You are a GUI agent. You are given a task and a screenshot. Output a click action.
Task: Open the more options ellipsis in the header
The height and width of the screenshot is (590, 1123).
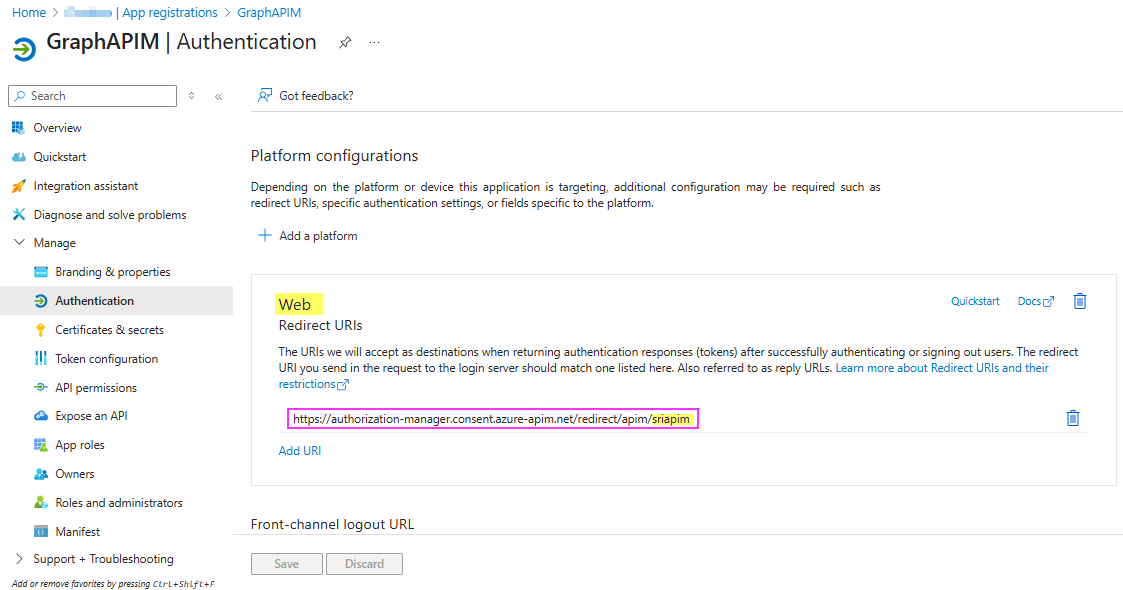click(375, 42)
